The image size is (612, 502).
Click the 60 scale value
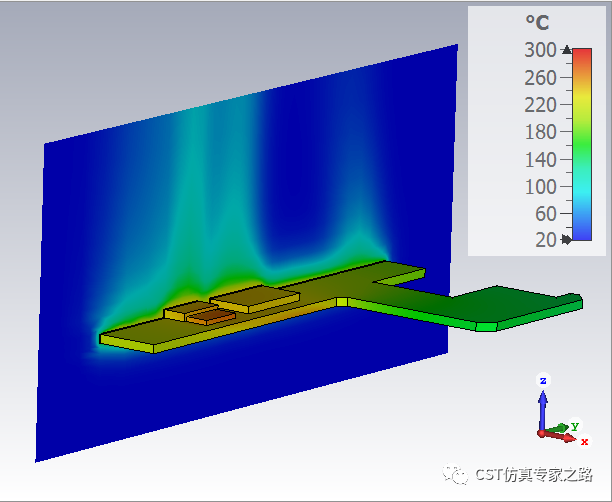546,214
